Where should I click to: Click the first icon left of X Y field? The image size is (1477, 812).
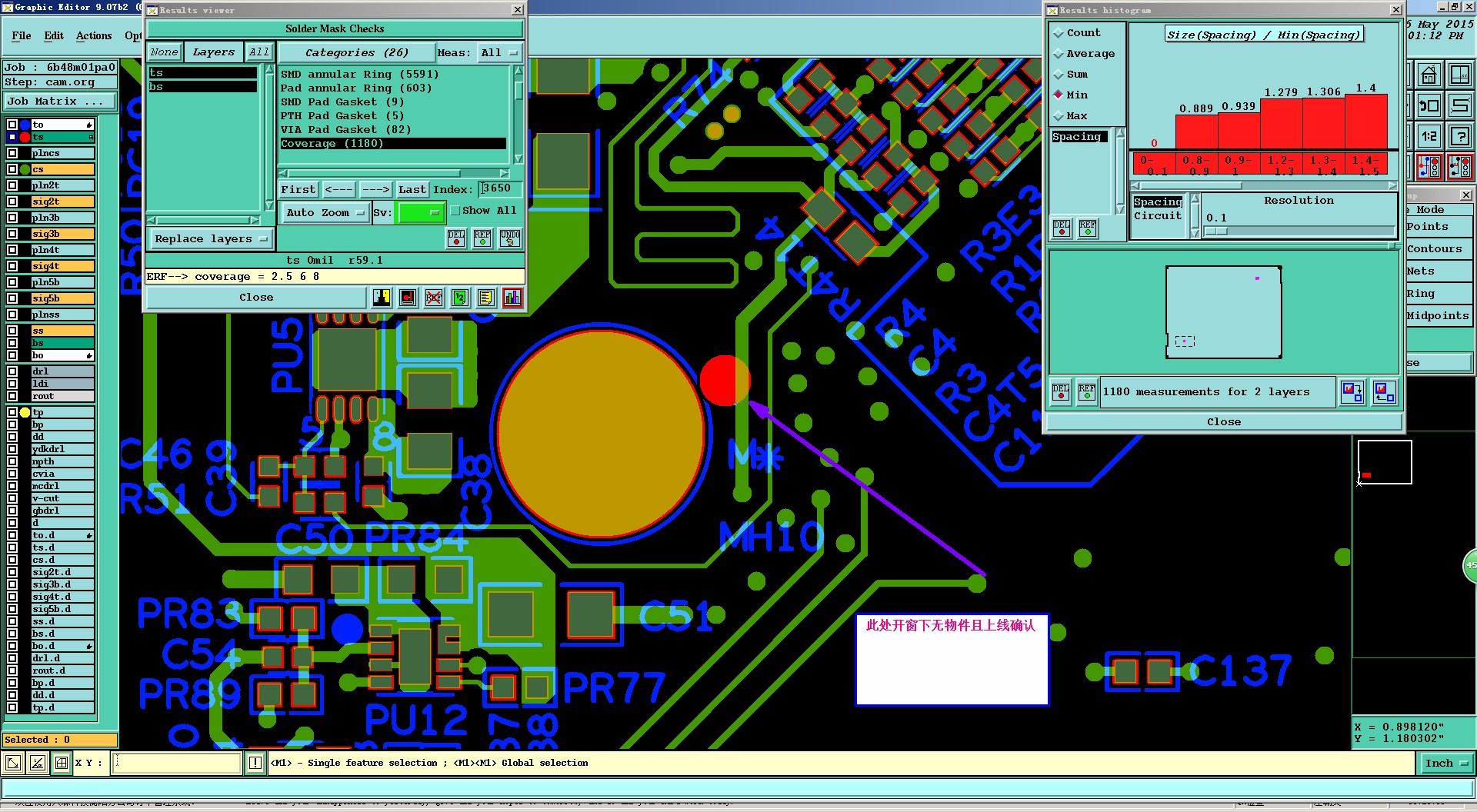coord(13,763)
